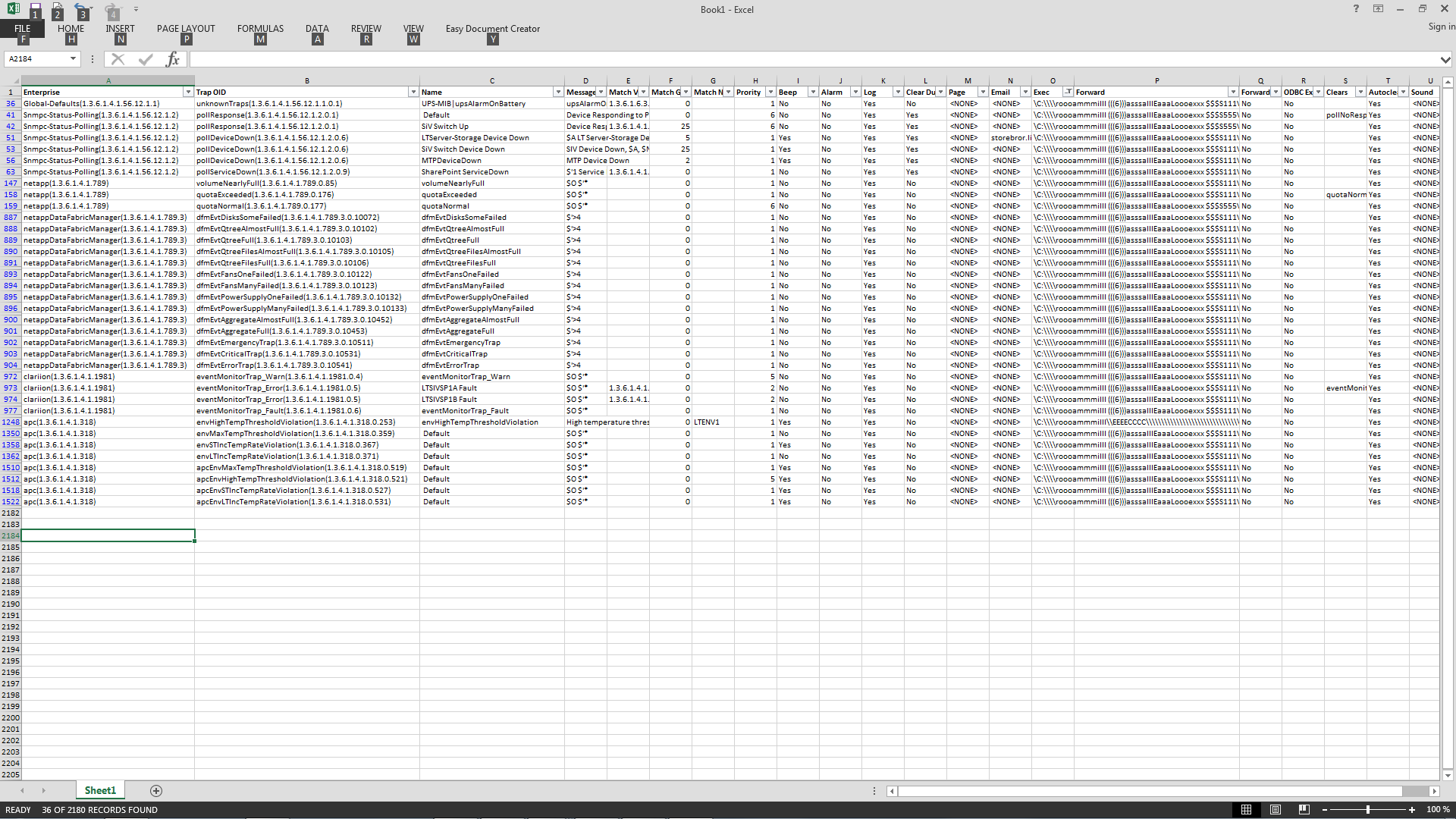Click the zoom in plus button

[x=1412, y=810]
